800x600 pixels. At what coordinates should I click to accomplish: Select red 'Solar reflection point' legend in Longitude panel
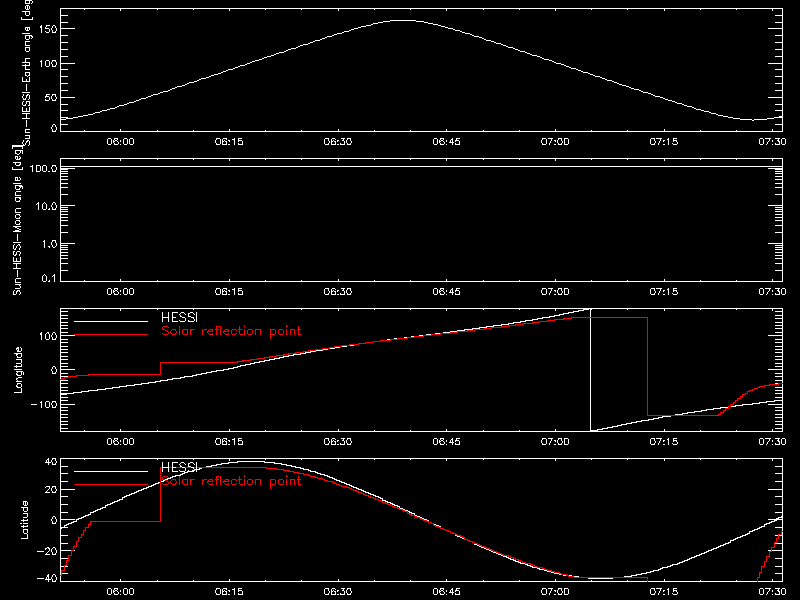231,331
